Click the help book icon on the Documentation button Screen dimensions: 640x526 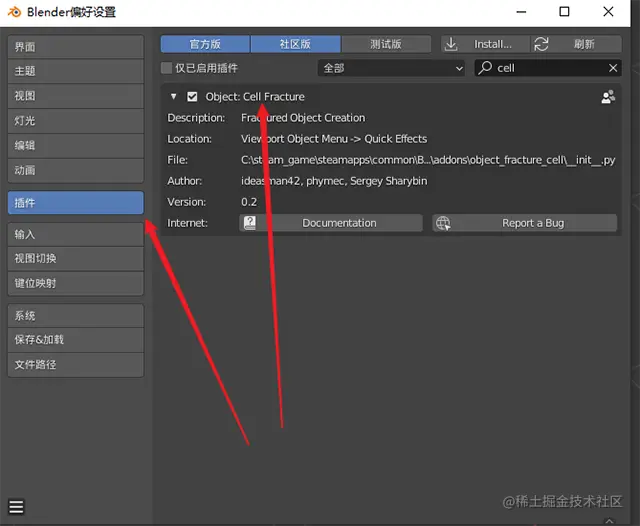coord(250,223)
